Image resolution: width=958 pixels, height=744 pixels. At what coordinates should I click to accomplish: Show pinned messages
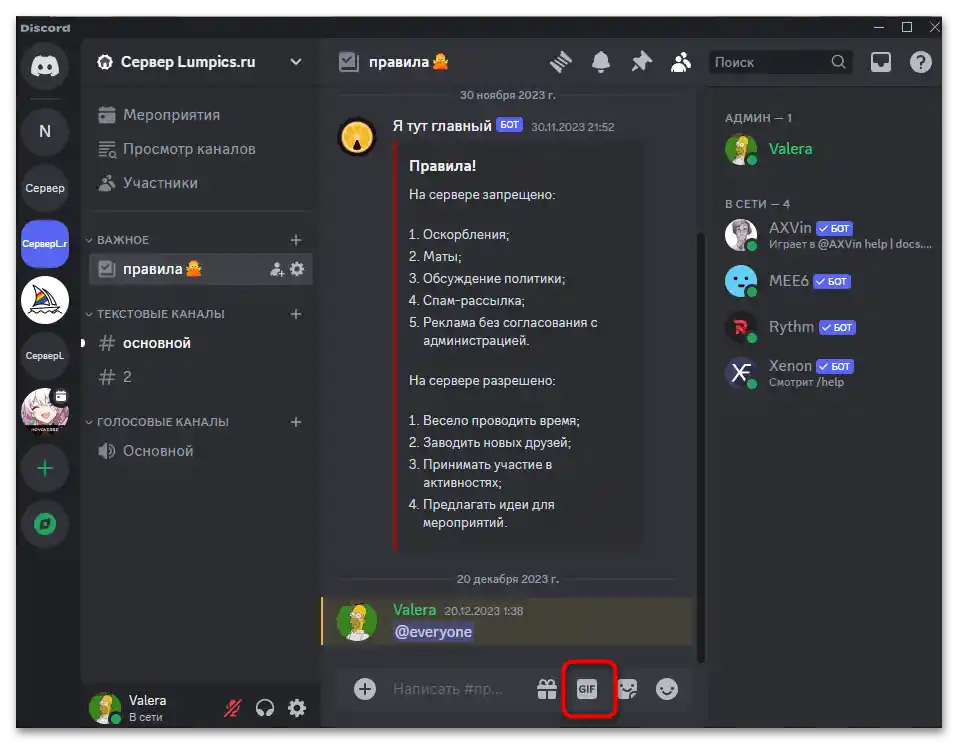pos(640,61)
